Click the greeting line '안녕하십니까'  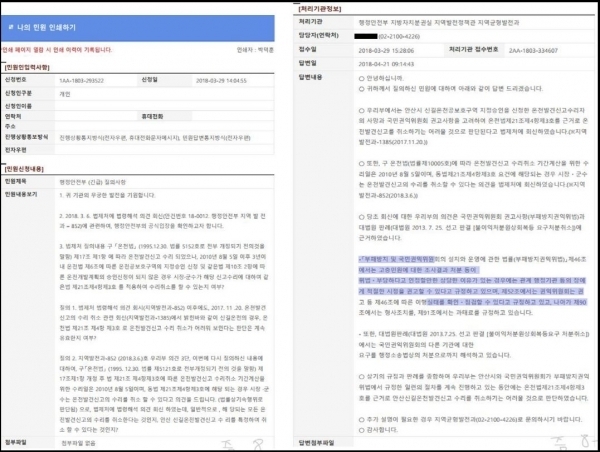(381, 78)
